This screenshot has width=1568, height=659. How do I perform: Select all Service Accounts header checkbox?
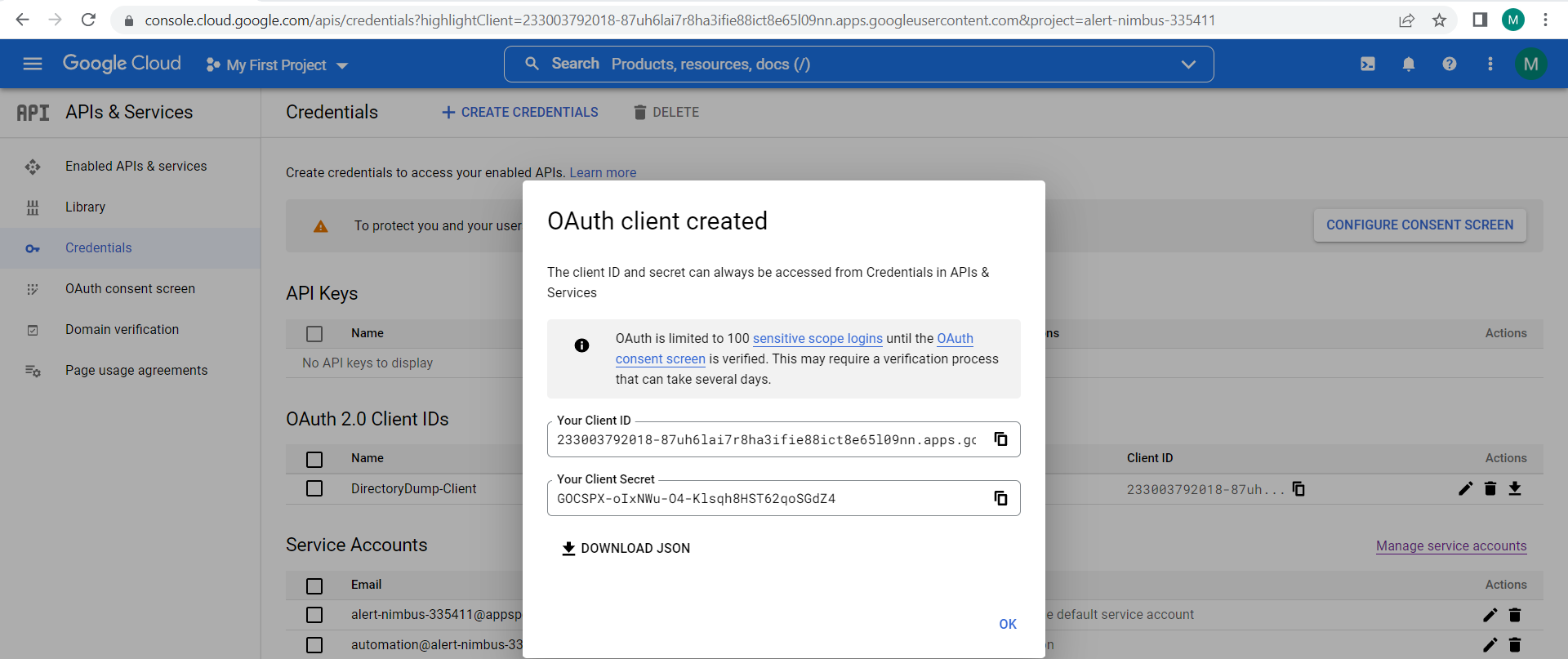click(x=314, y=586)
